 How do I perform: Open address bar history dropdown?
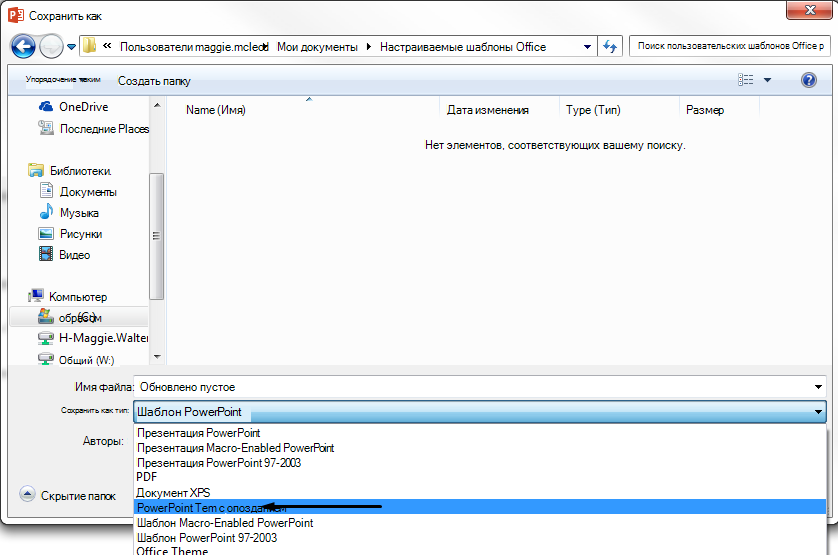(x=587, y=47)
